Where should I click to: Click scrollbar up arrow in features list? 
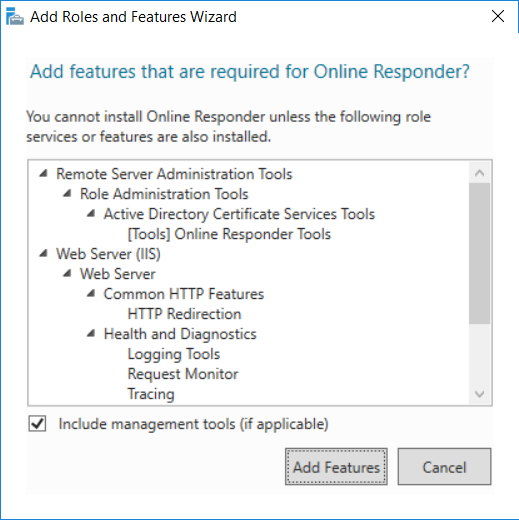(479, 173)
